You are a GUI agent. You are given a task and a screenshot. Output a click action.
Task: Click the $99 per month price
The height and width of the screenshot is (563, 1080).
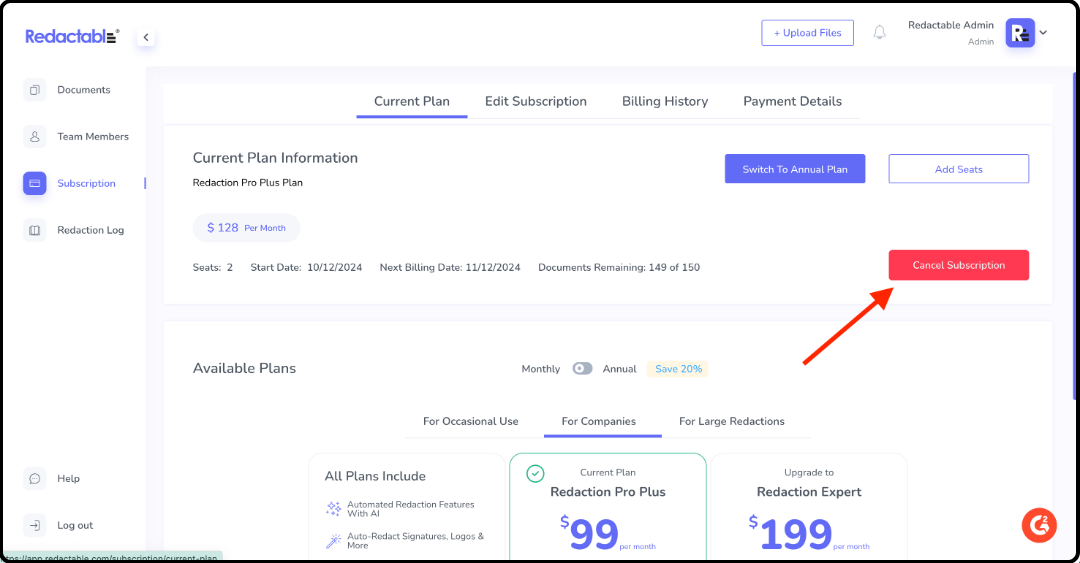(608, 533)
